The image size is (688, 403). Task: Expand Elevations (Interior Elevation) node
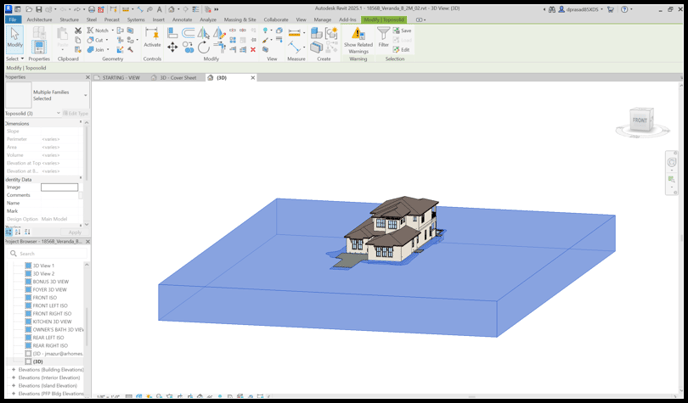tap(13, 378)
